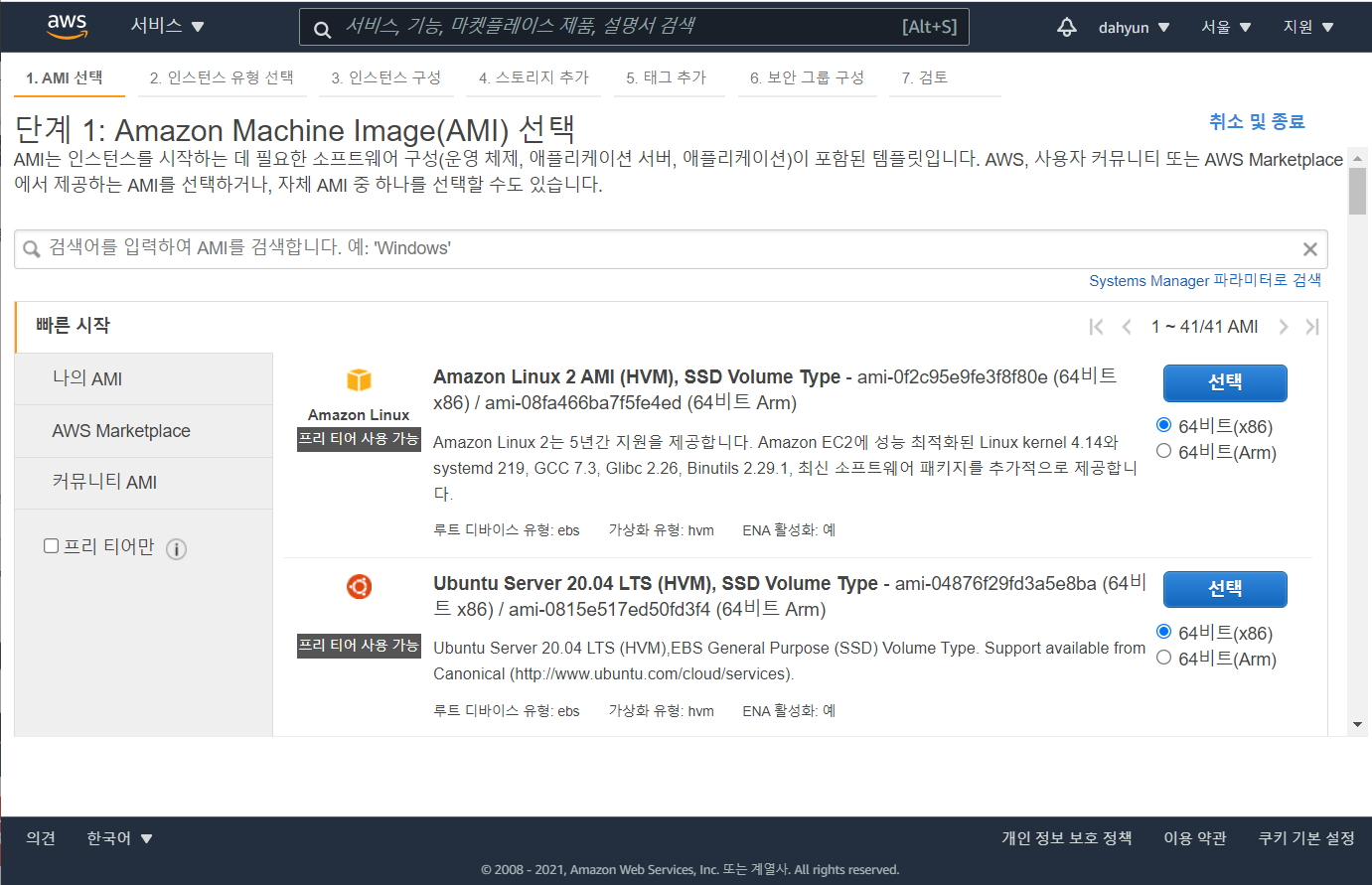Select 64비트(Arm) for Ubuntu Server 20.04
The width and height of the screenshot is (1372, 885).
pos(1164,658)
